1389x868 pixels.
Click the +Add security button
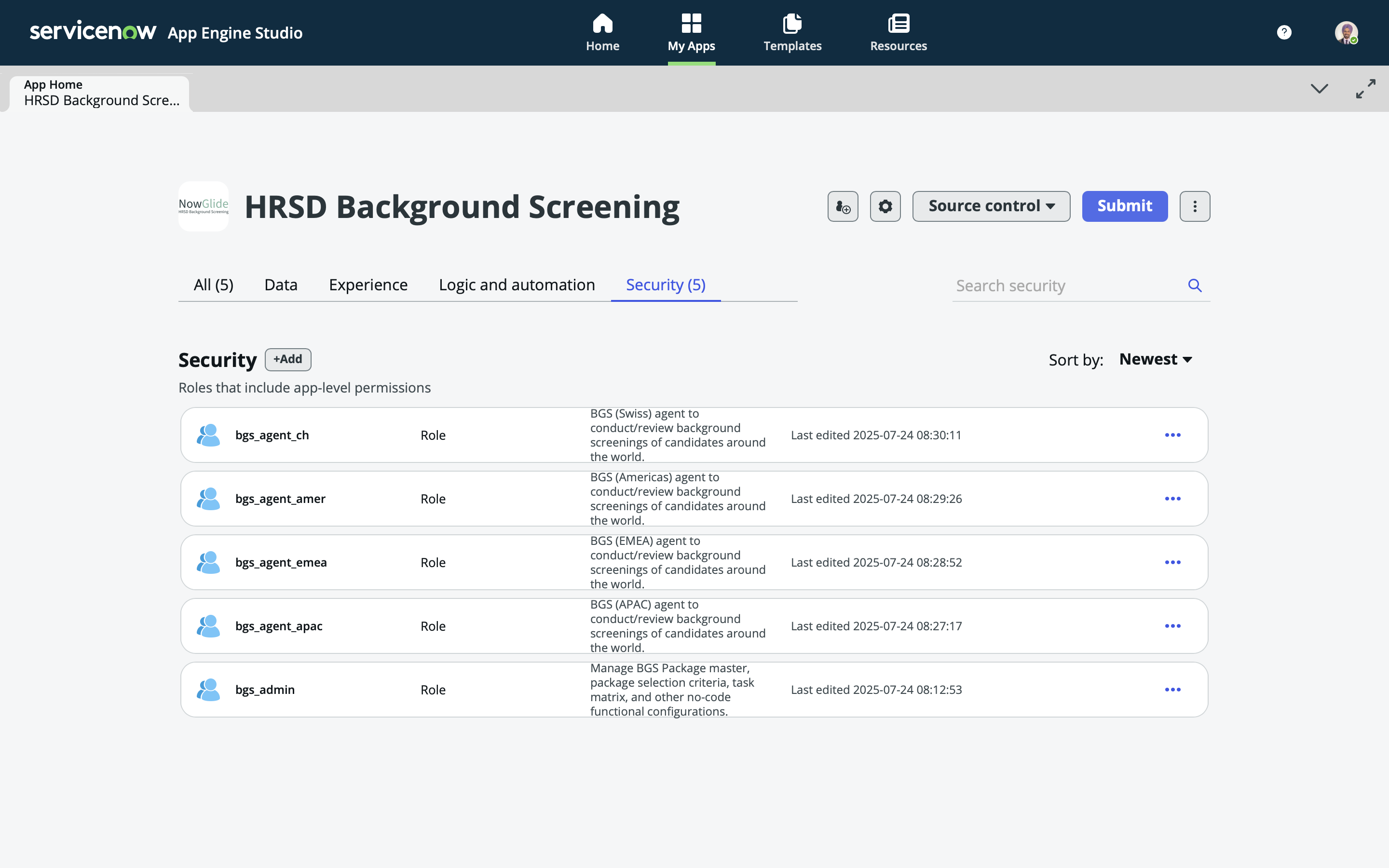(287, 359)
